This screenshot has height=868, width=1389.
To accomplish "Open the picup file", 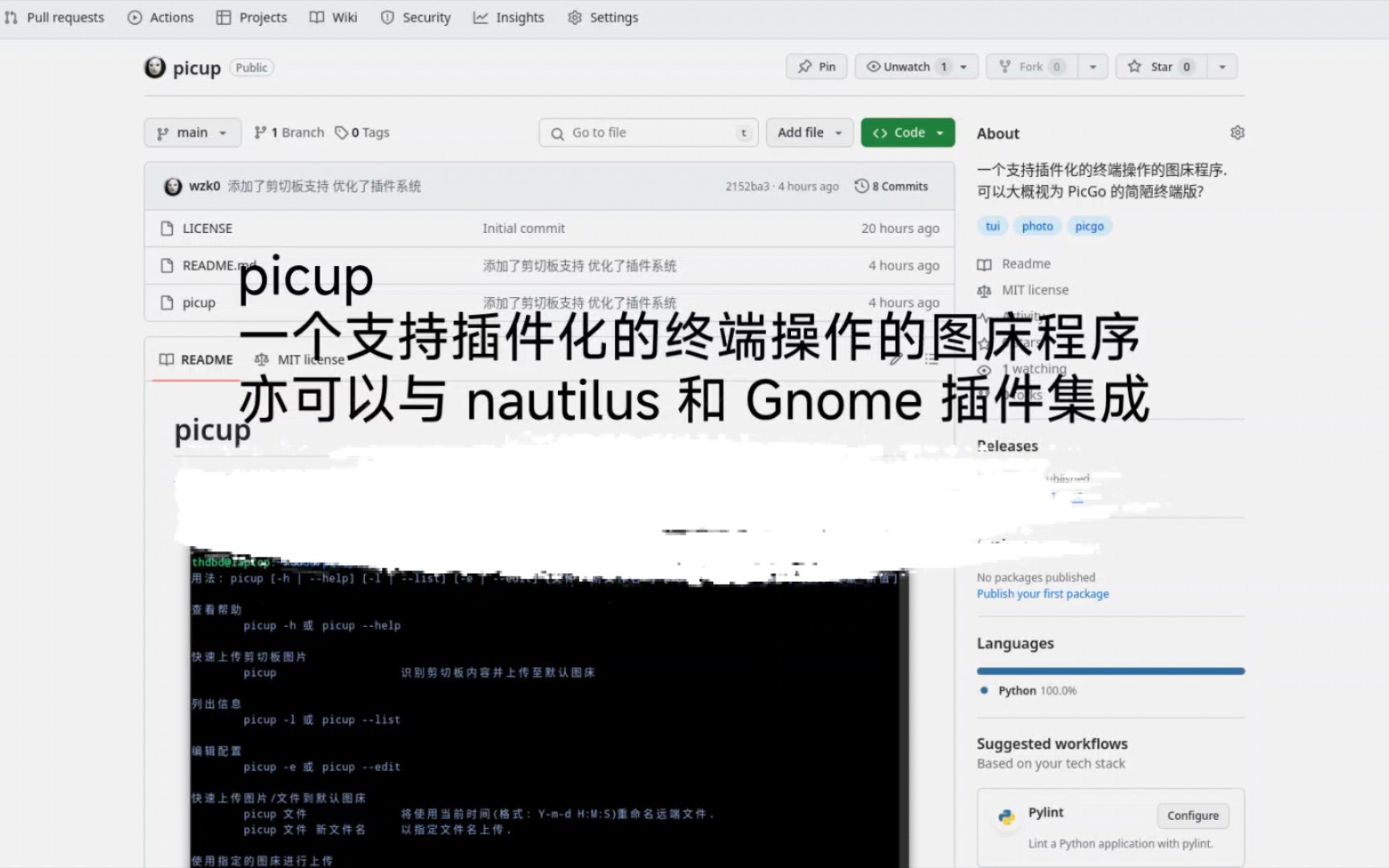I will pos(199,303).
